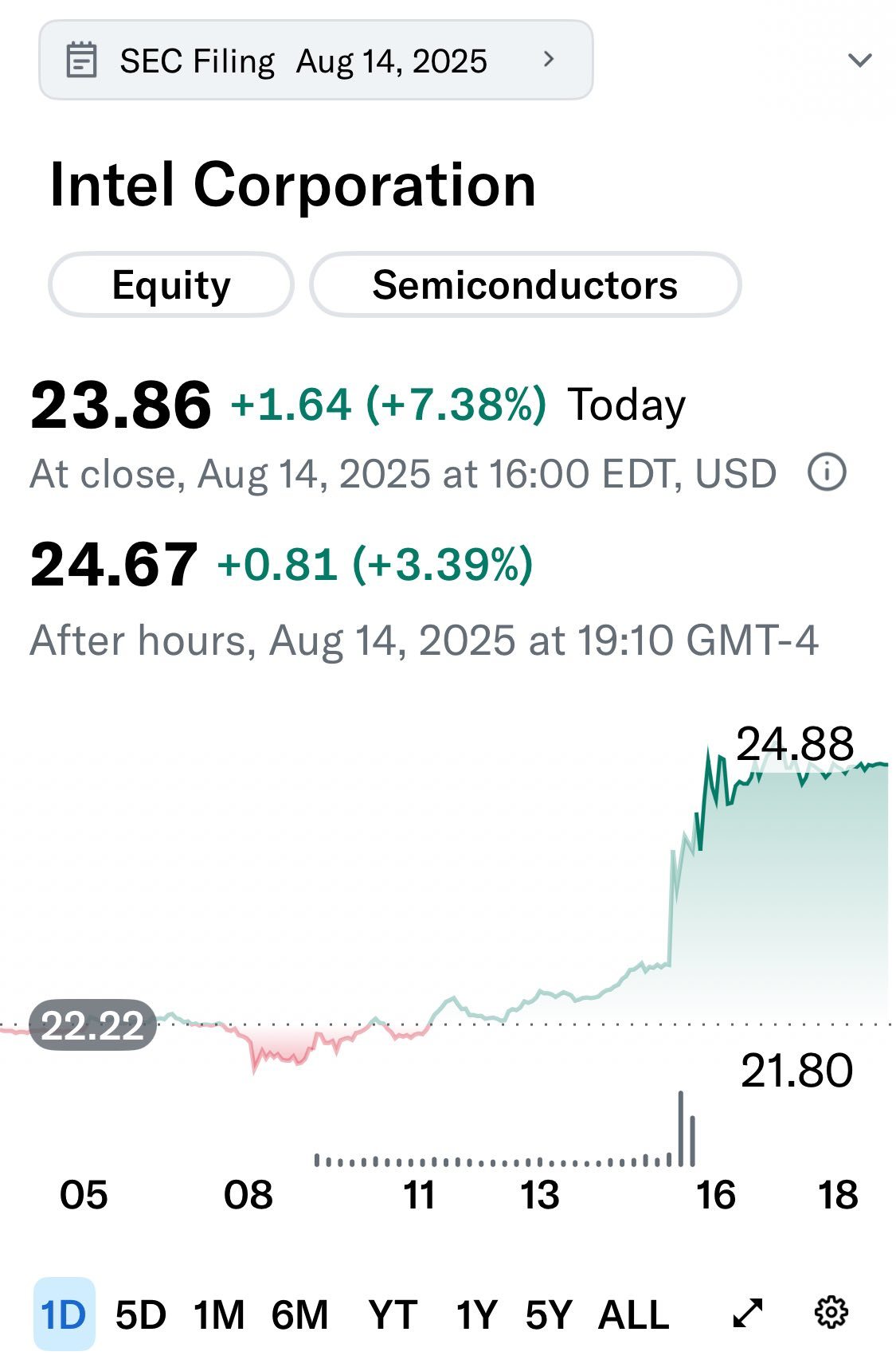Tap the Semiconductors category tag

(525, 284)
